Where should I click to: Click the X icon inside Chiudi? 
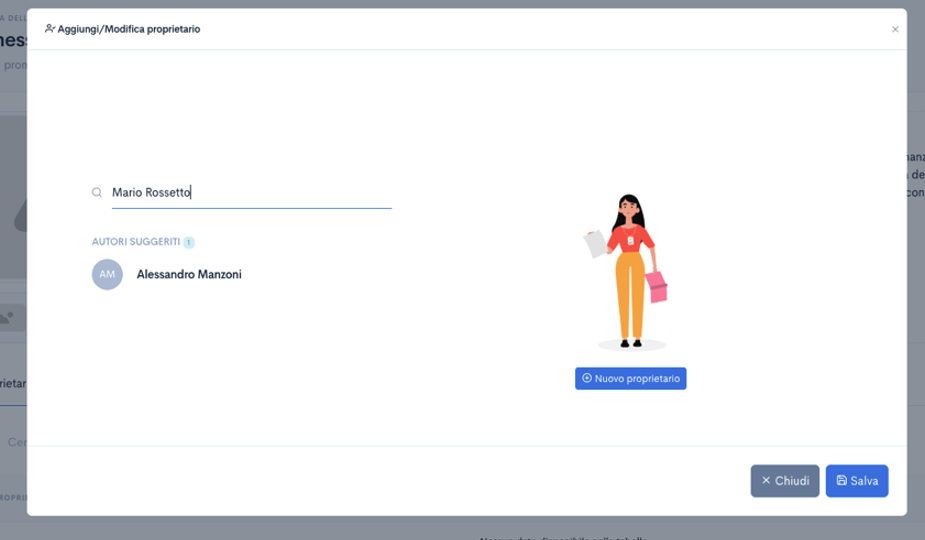point(766,481)
